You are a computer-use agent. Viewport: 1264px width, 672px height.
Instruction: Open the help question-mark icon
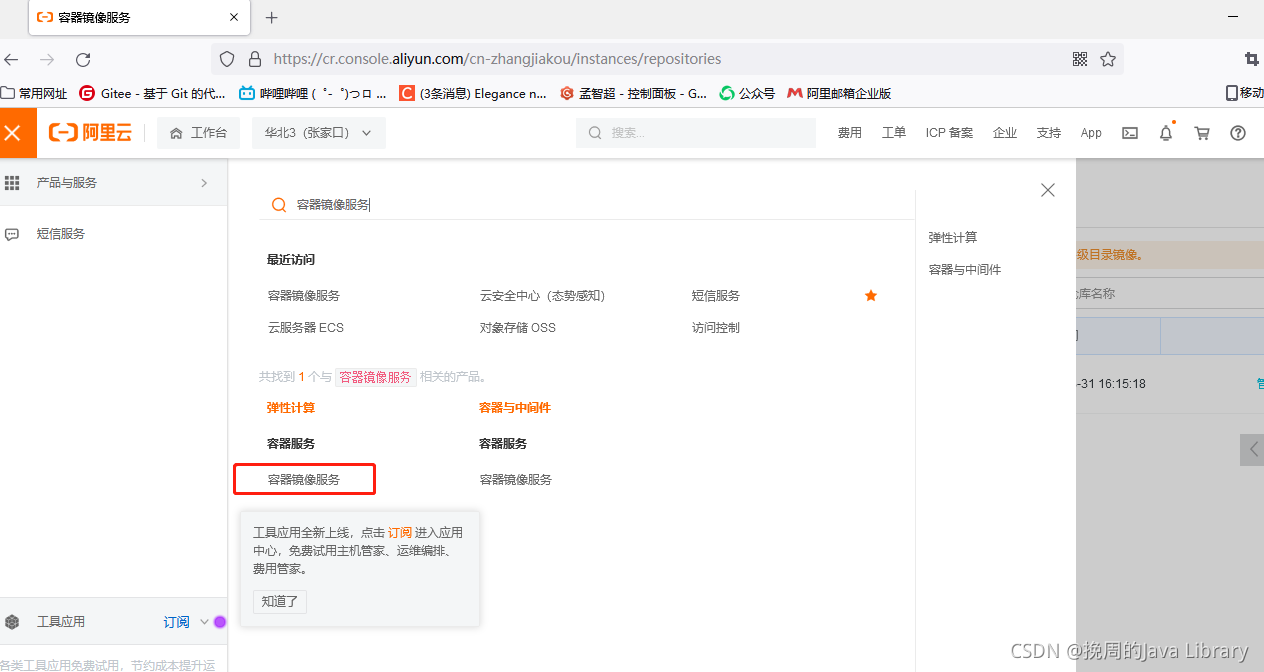(1237, 132)
